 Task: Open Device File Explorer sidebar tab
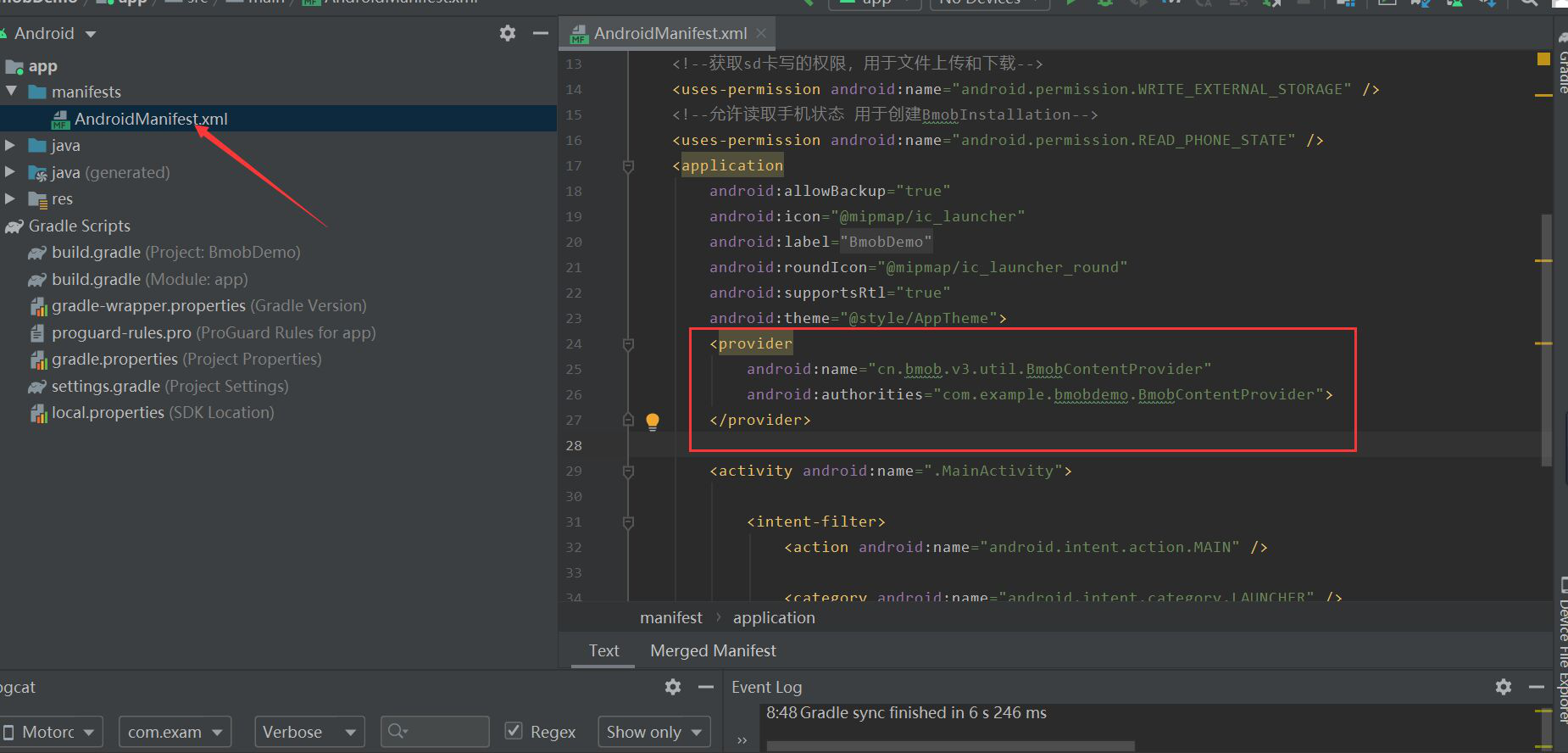[1561, 650]
